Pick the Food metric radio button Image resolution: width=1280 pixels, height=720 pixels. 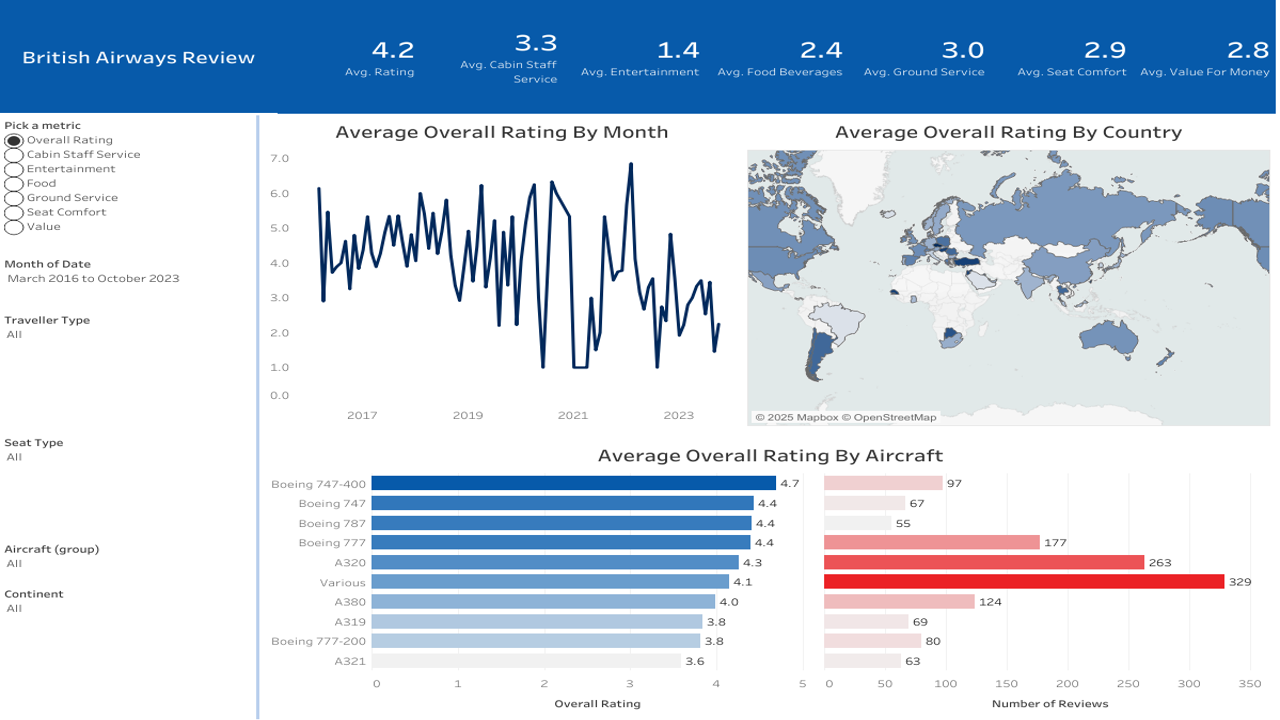click(x=14, y=184)
